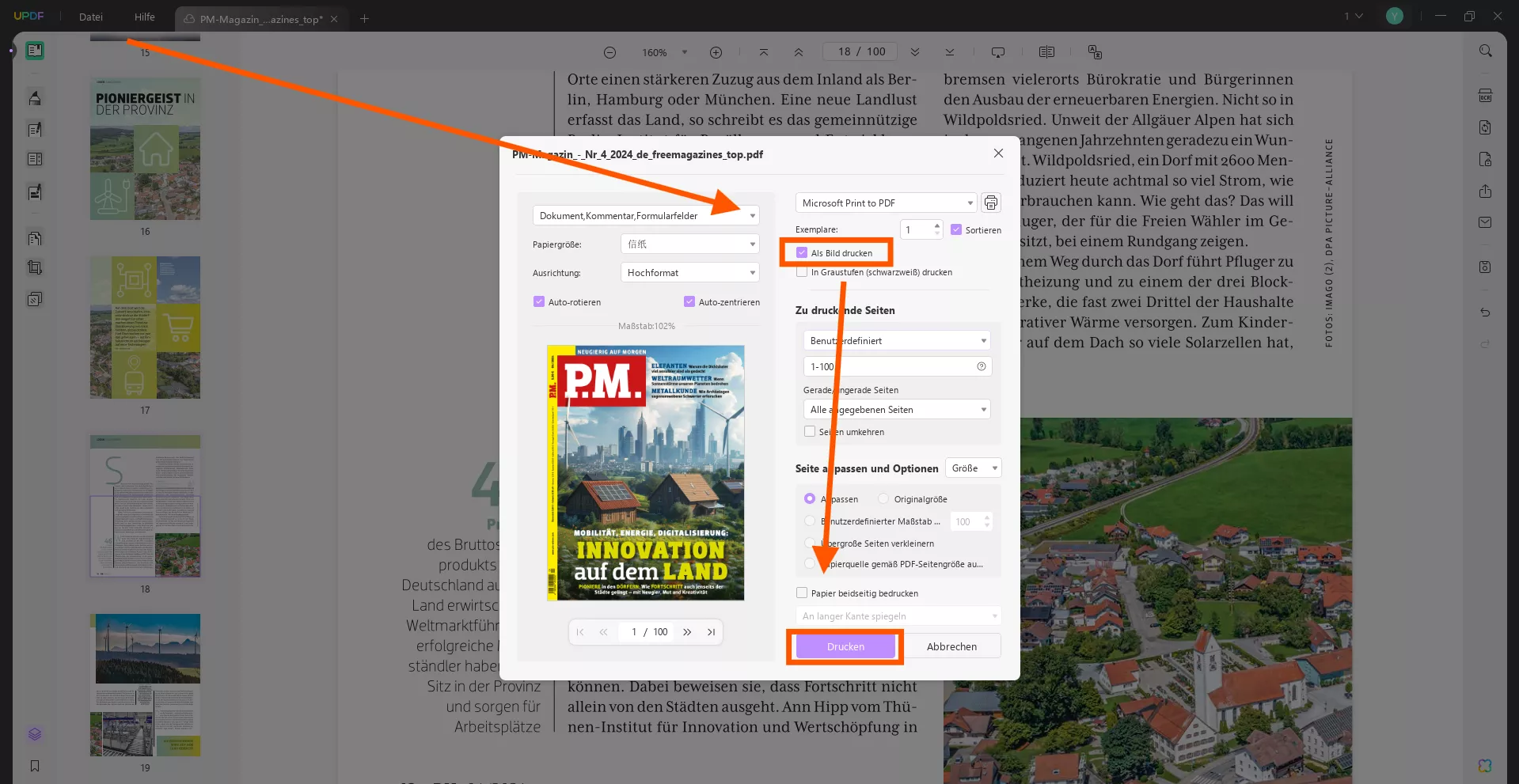1519x784 pixels.
Task: Open the Bookmarks panel icon
Action: click(x=35, y=766)
